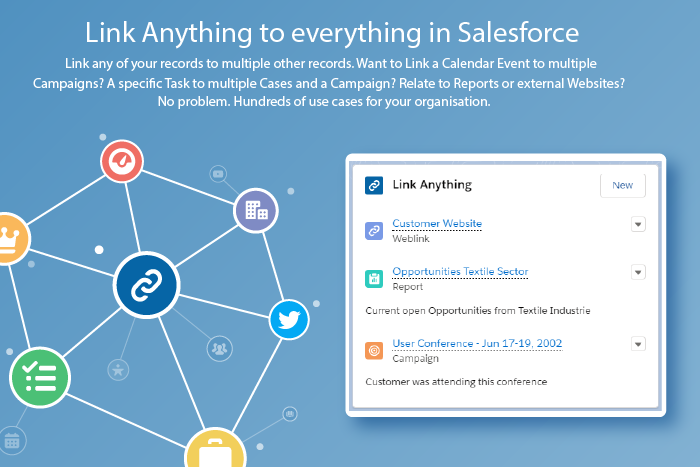700x467 pixels.
Task: Select the orange crown icon
Action: click(x=8, y=238)
